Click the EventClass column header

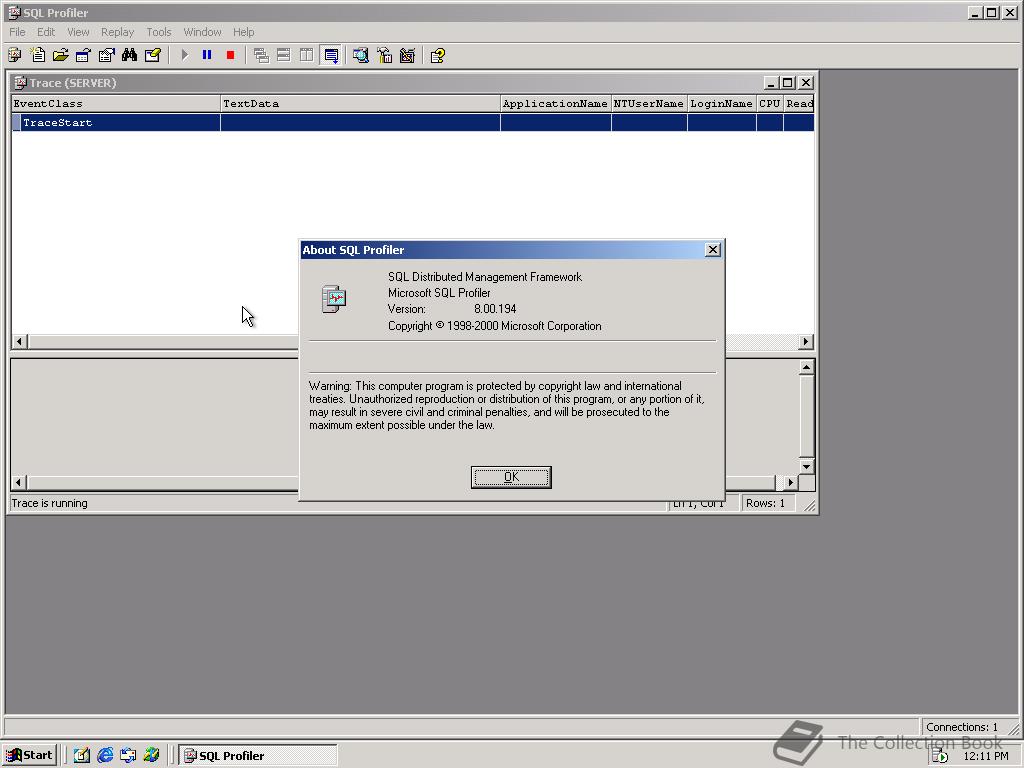(116, 103)
